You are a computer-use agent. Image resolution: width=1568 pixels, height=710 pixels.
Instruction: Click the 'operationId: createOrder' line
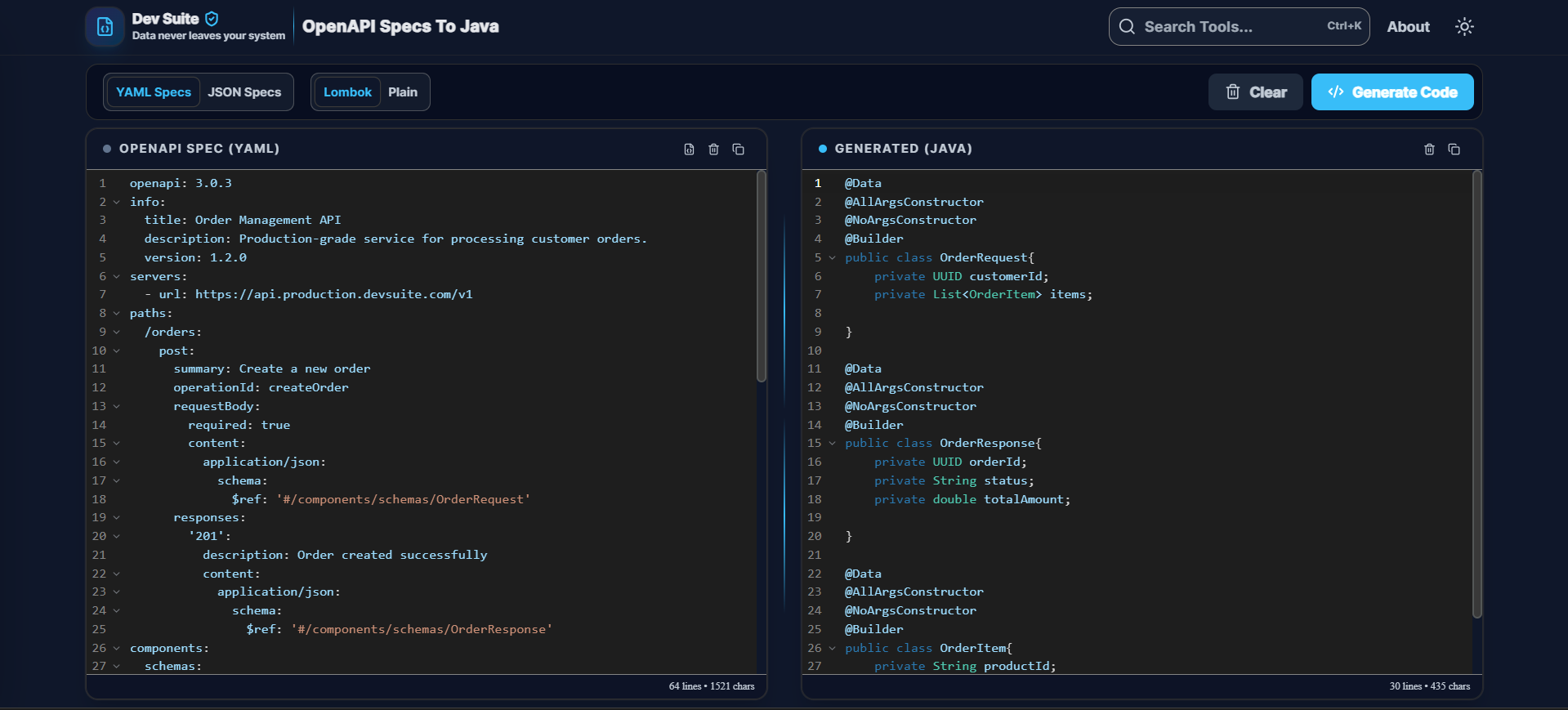pos(261,388)
